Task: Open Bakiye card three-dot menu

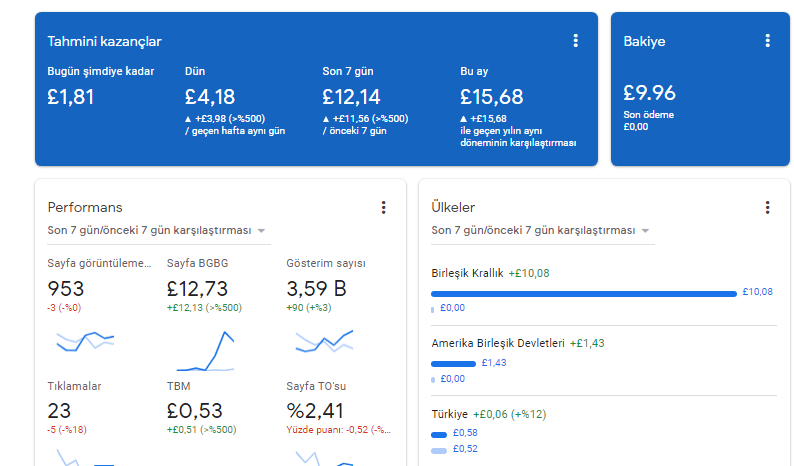Action: coord(768,41)
